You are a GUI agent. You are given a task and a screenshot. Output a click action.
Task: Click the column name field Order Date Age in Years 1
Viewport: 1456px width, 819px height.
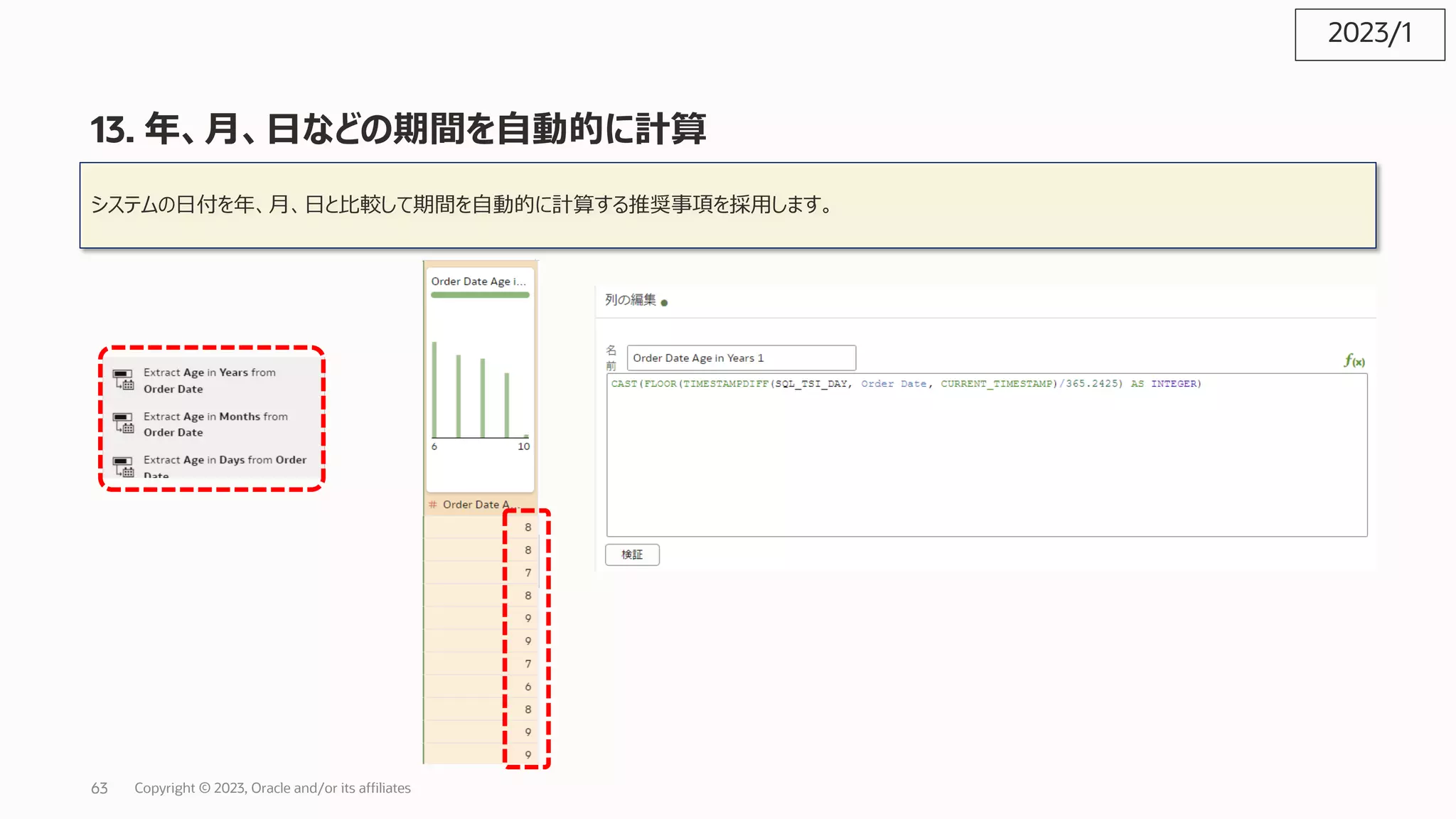[741, 358]
